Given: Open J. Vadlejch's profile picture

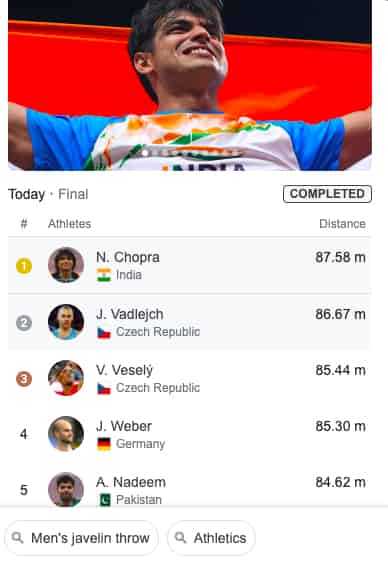Looking at the screenshot, I should tap(66, 322).
